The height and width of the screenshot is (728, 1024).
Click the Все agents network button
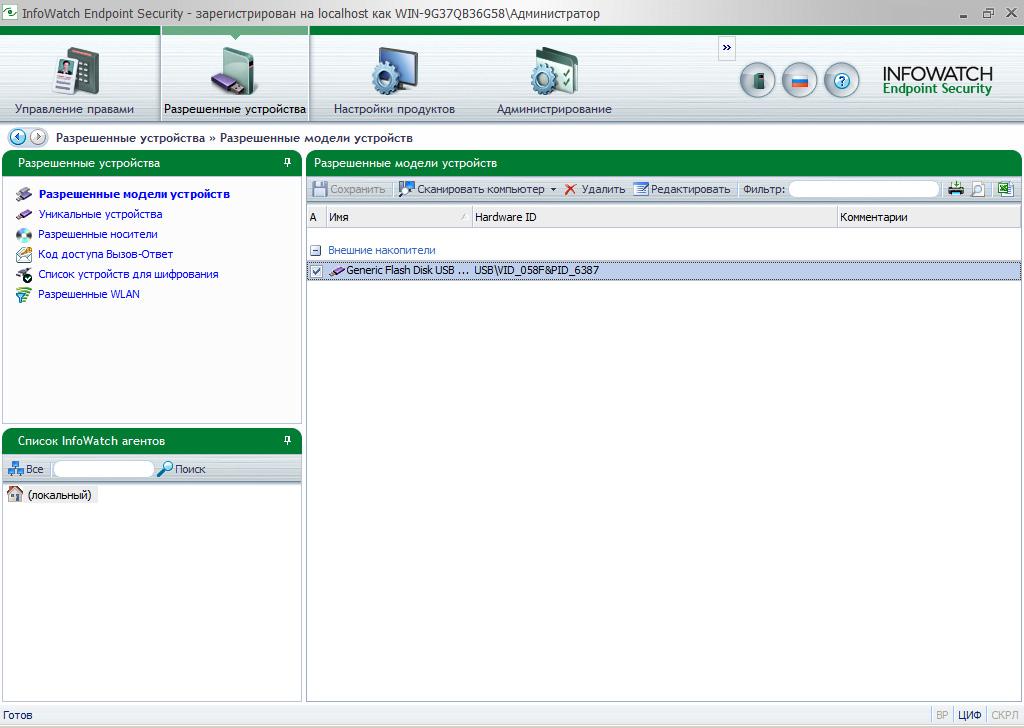pos(26,469)
